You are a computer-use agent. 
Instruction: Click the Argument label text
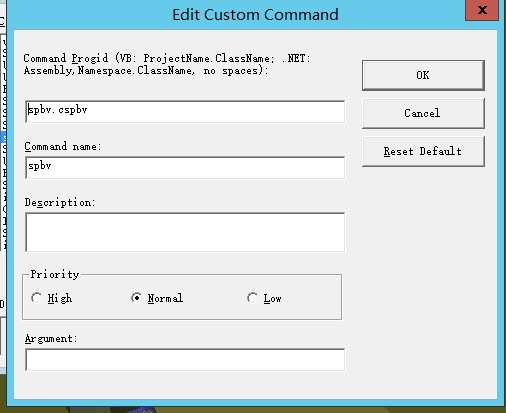click(51, 339)
